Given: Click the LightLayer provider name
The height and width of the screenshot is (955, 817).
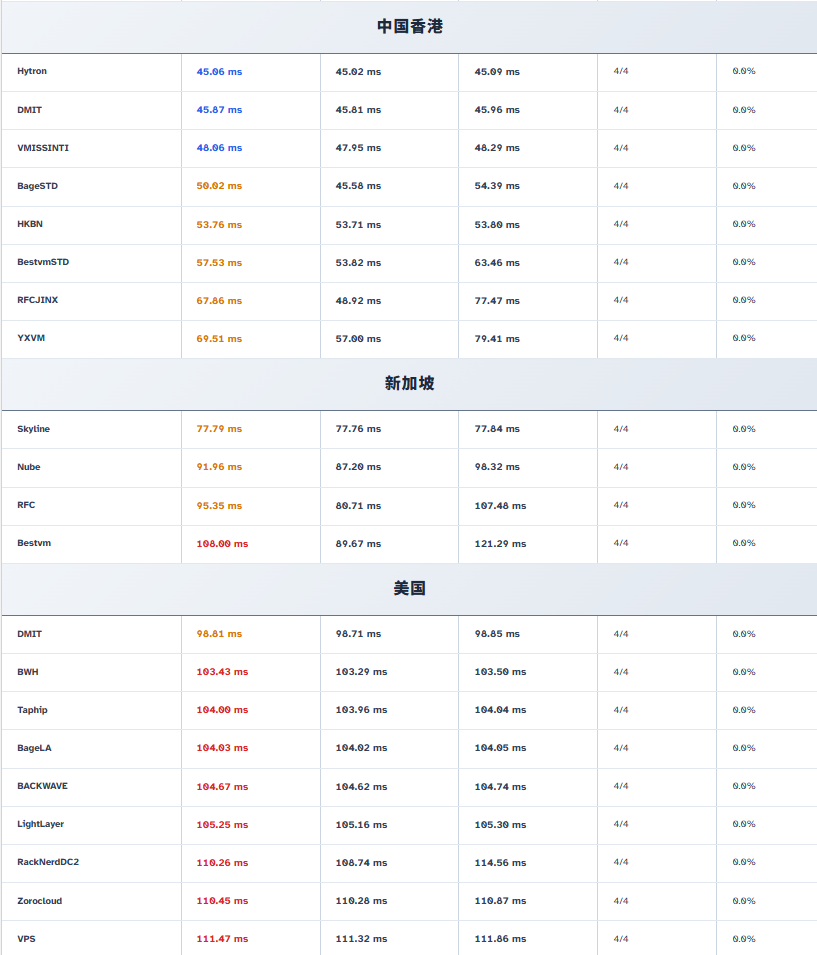Looking at the screenshot, I should point(40,824).
